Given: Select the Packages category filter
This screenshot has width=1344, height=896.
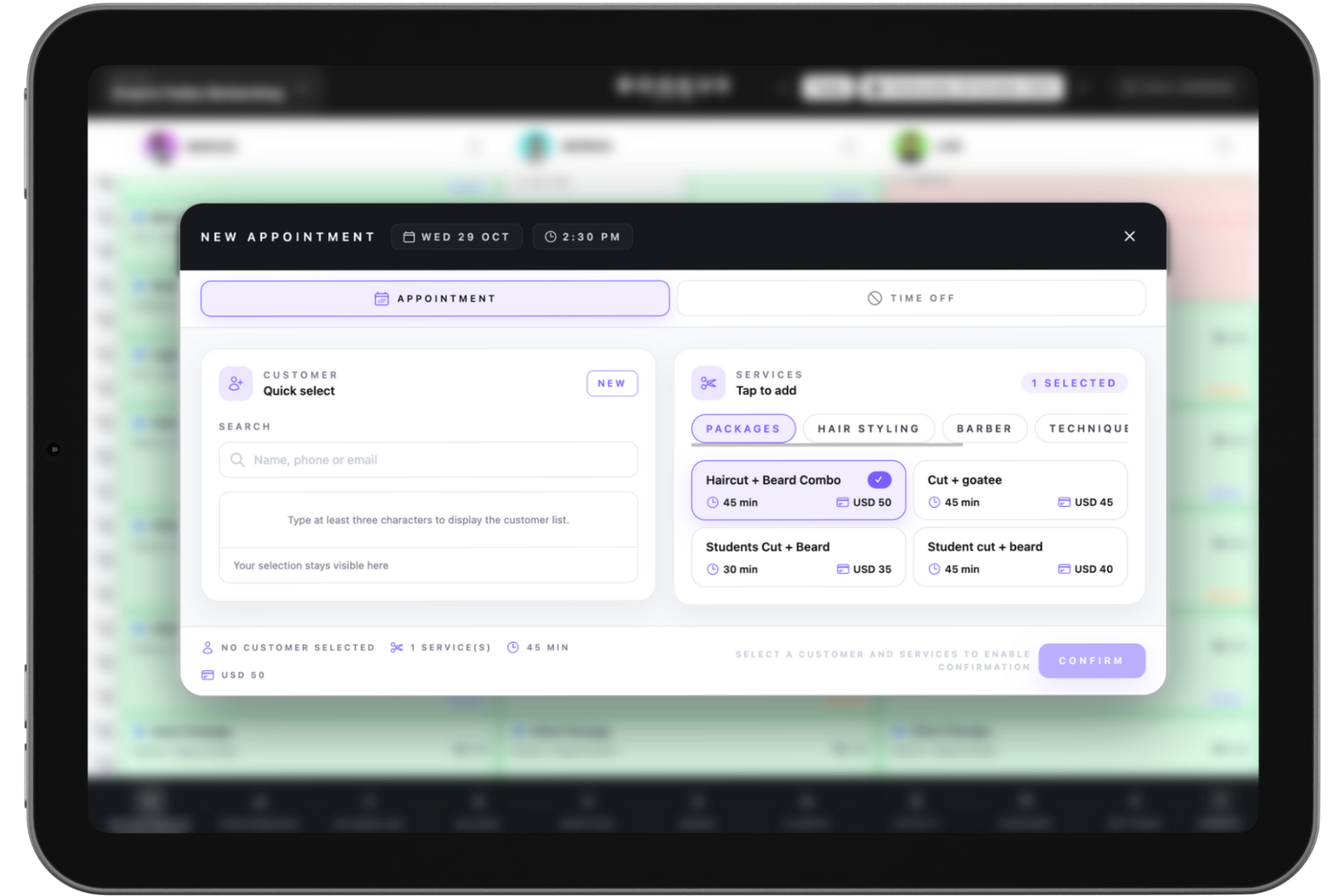Looking at the screenshot, I should [743, 429].
